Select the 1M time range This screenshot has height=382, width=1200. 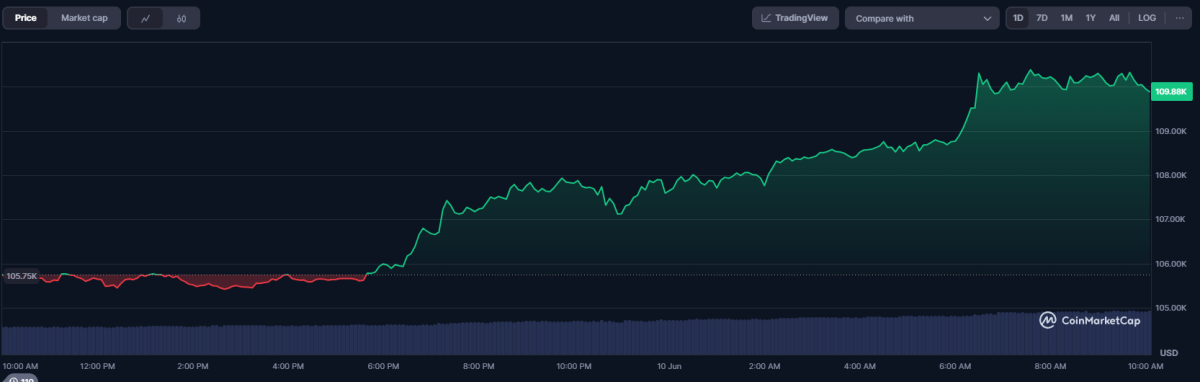[1066, 18]
